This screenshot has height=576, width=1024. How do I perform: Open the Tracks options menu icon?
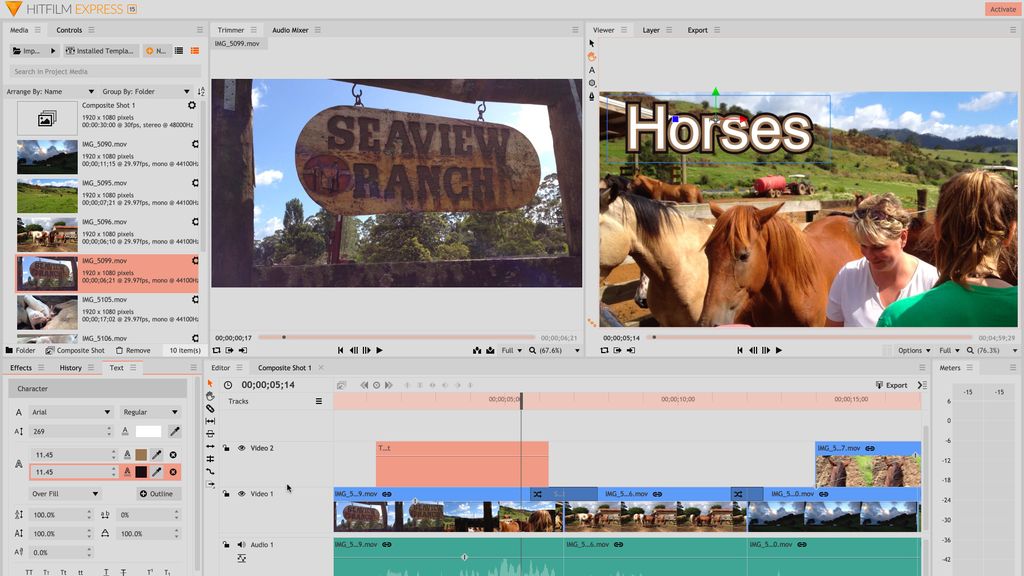coord(319,401)
